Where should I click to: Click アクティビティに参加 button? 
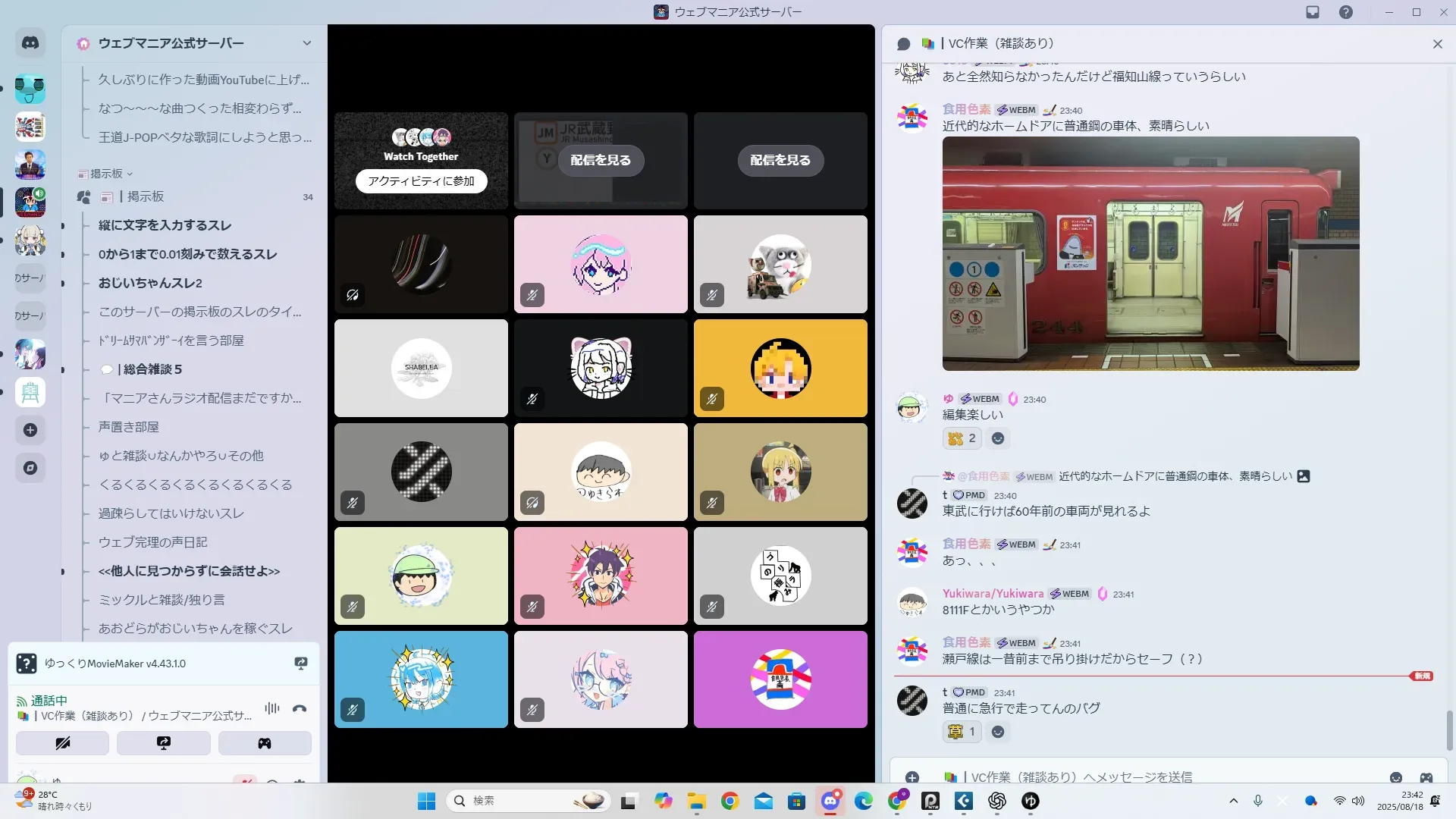click(421, 181)
